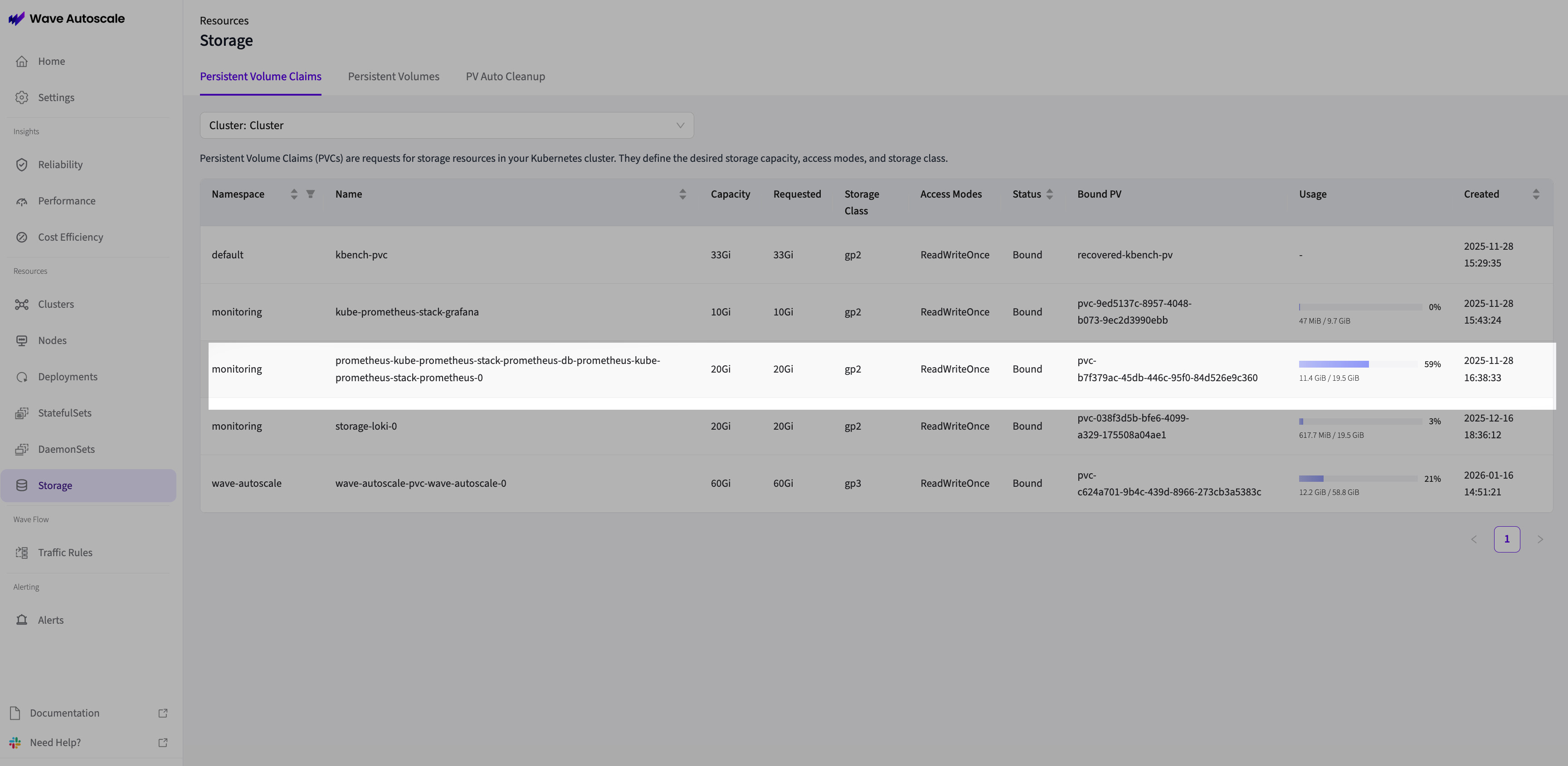Click the Reliability shield icon

(x=22, y=165)
